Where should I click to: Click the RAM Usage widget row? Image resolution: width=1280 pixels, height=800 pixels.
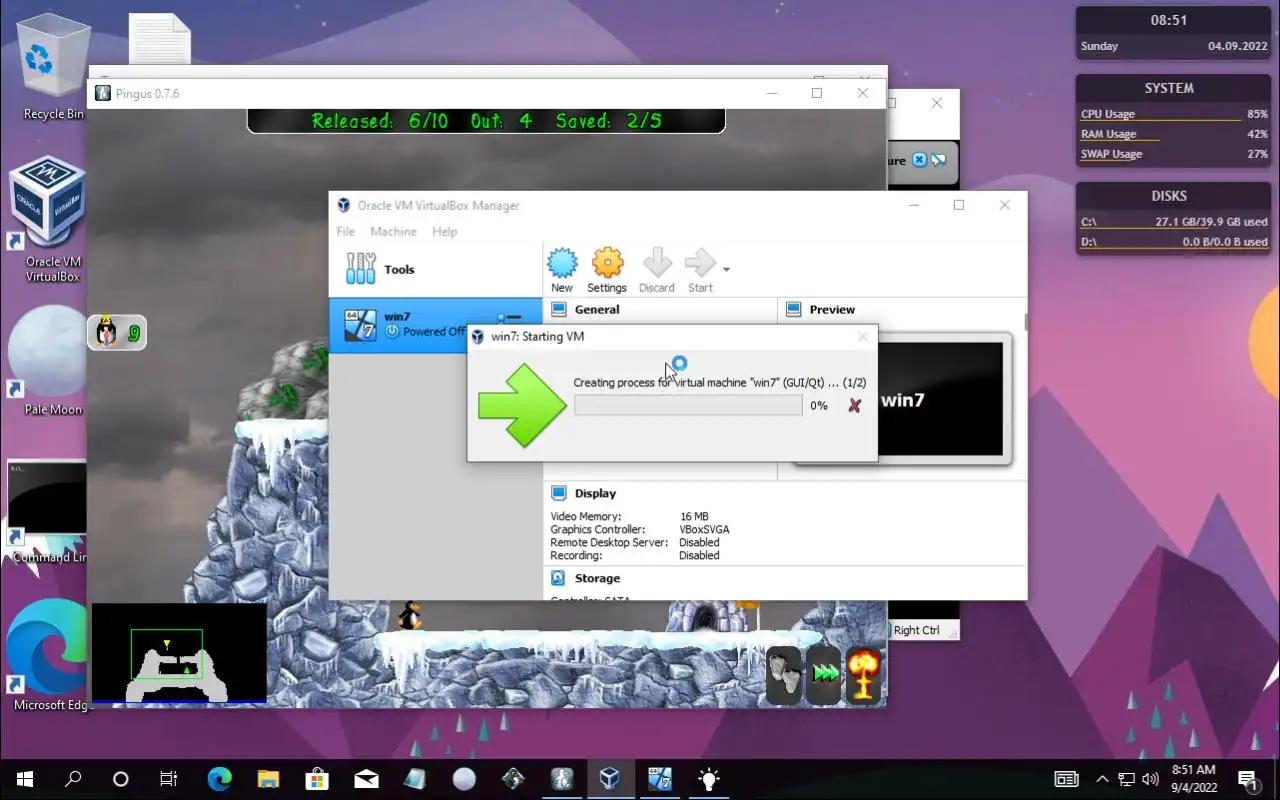point(1174,134)
